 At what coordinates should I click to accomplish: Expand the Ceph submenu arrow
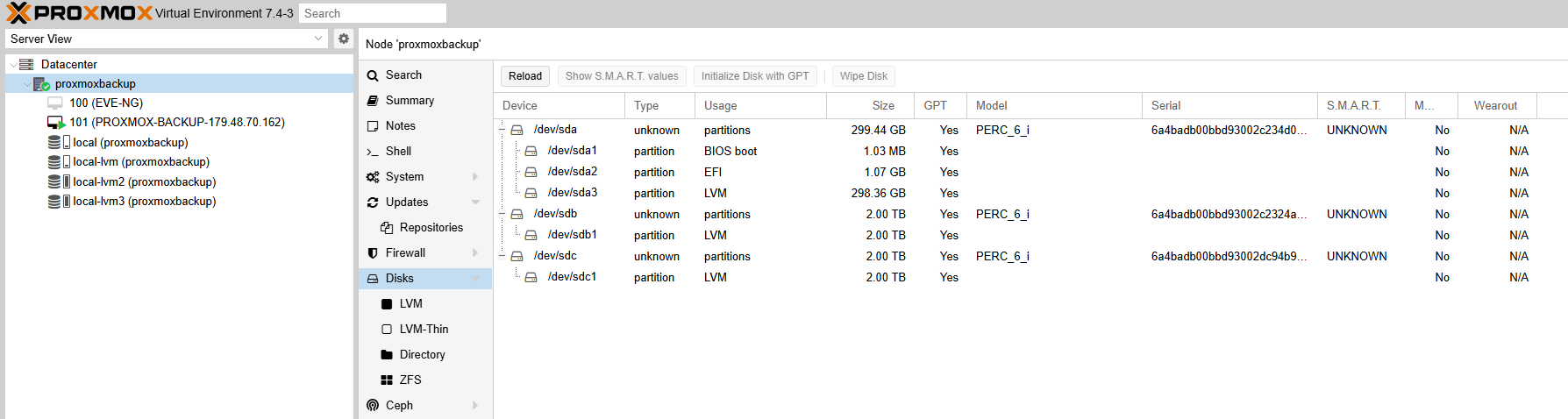coord(475,406)
